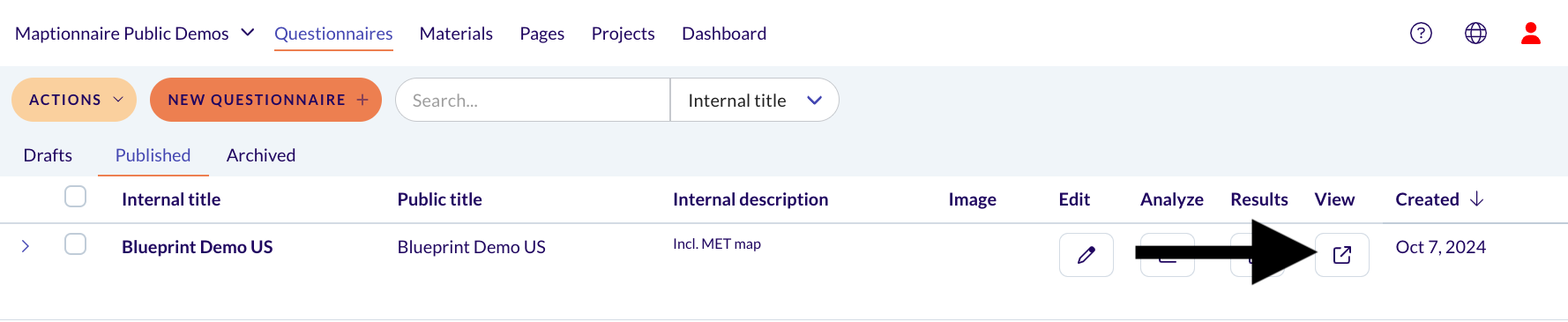Switch to the Drafts tab
The height and width of the screenshot is (322, 1568).
point(48,155)
